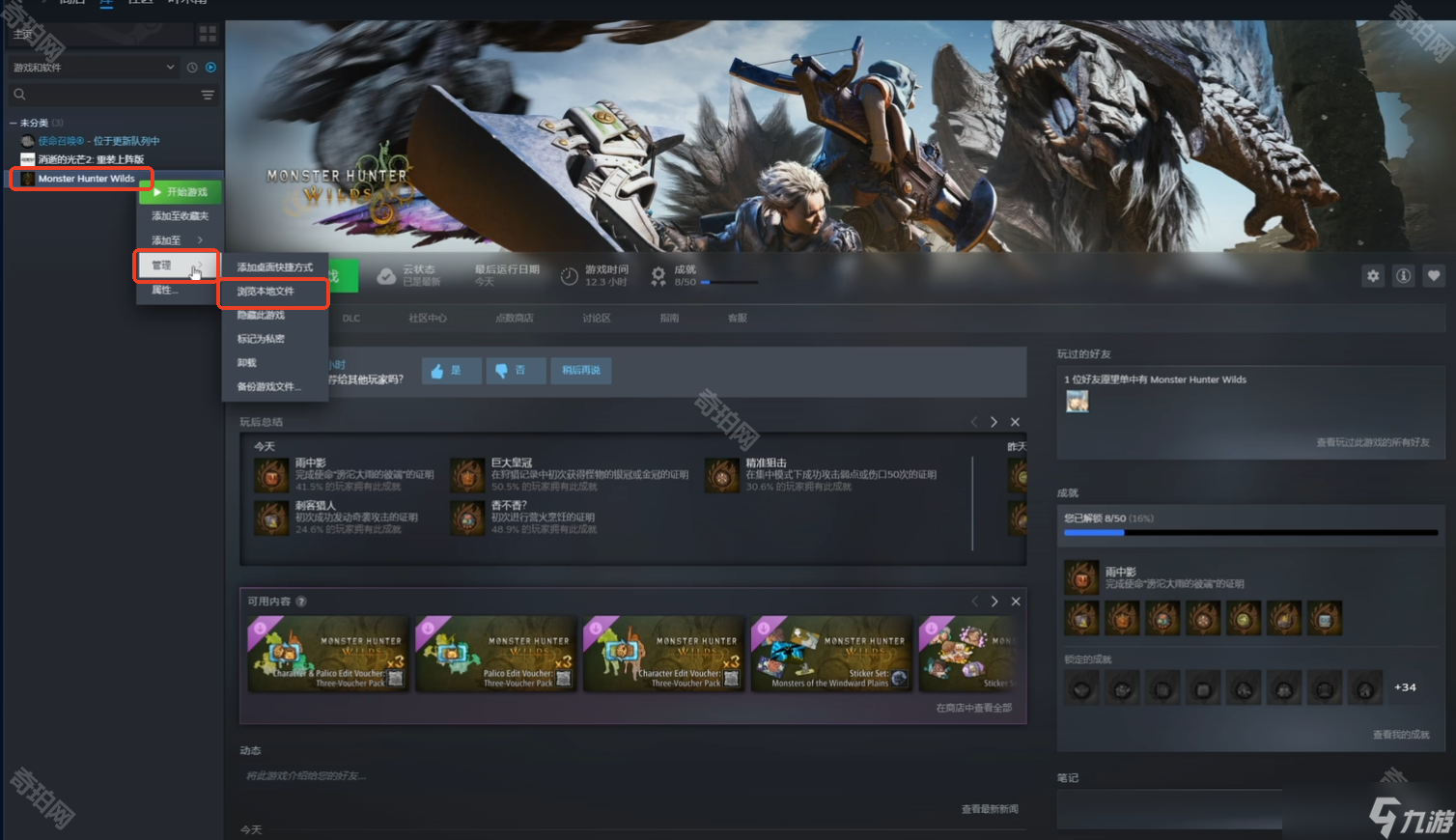Close the 玩后总结 panel

[x=1015, y=422]
